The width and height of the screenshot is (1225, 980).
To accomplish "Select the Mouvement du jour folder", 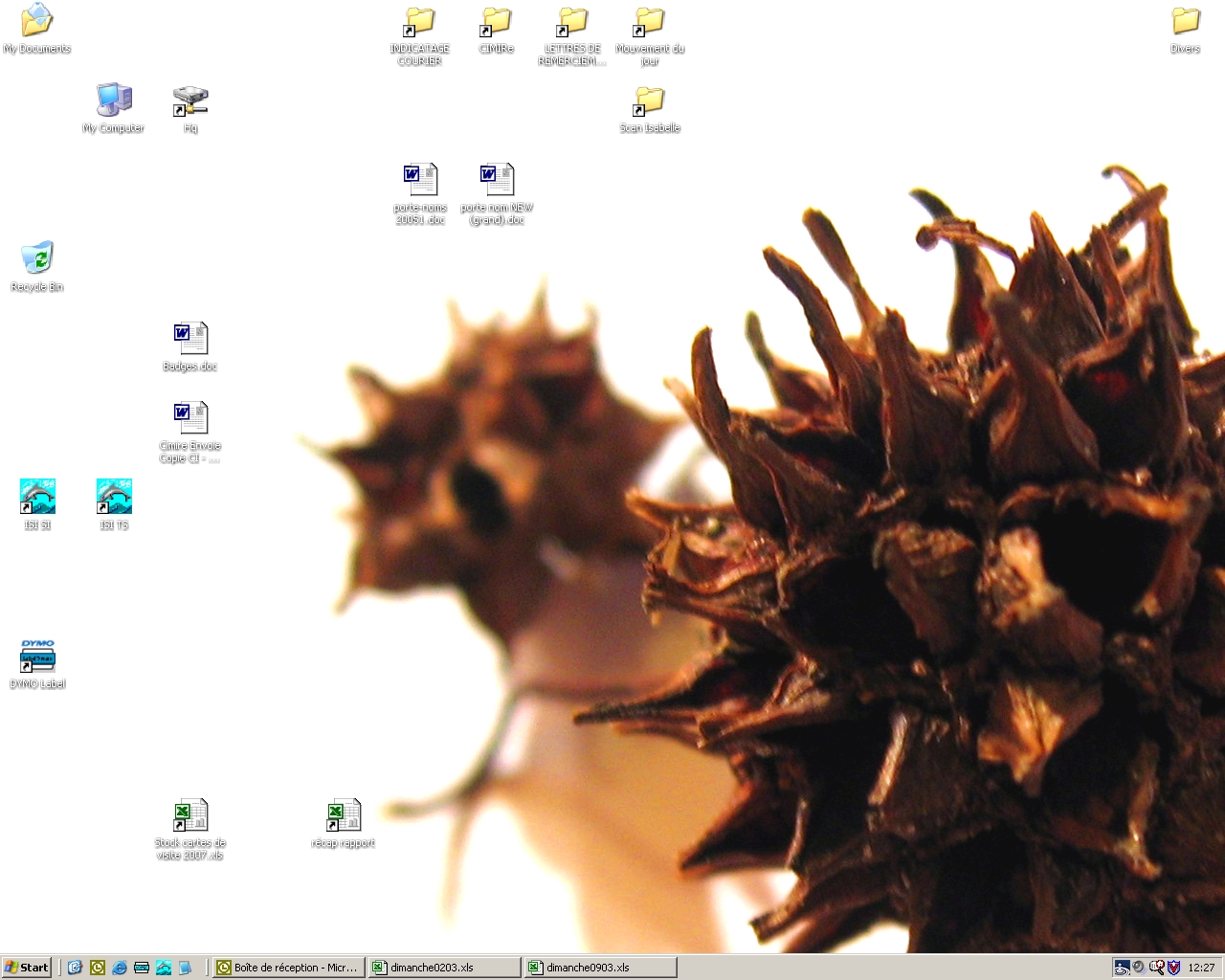I will (x=650, y=35).
